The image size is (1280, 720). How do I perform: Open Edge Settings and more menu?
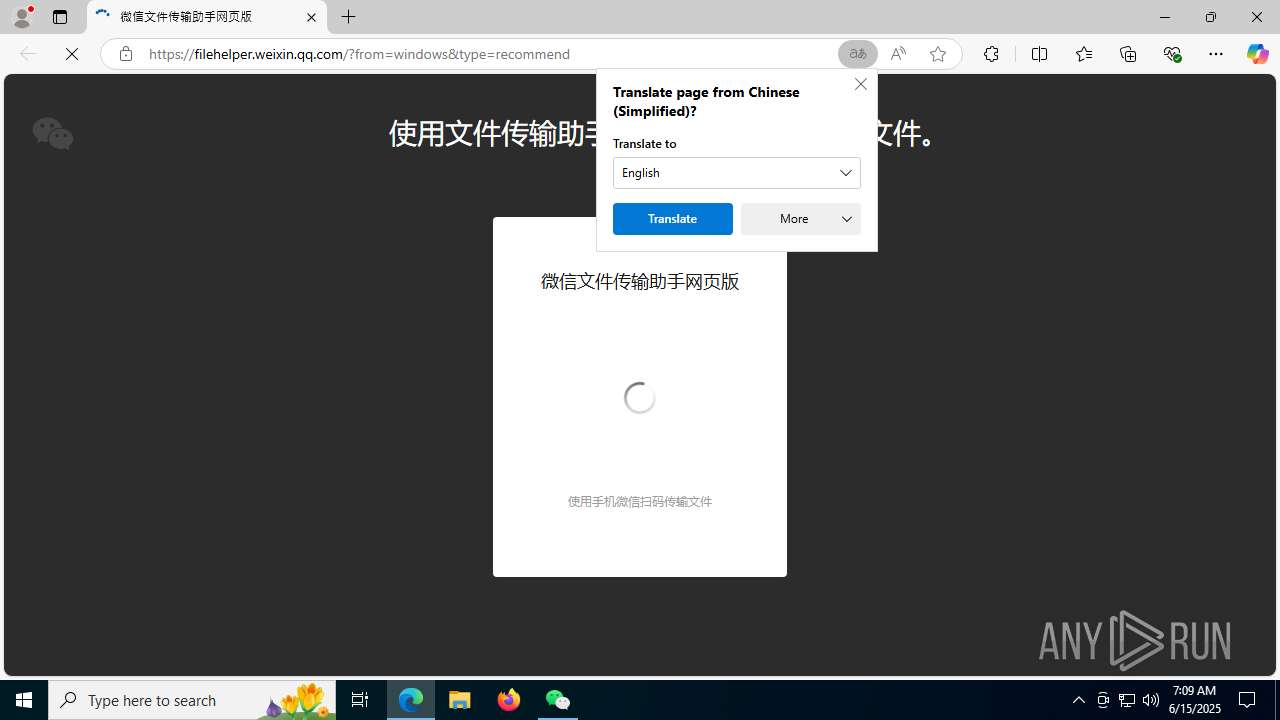[x=1216, y=54]
